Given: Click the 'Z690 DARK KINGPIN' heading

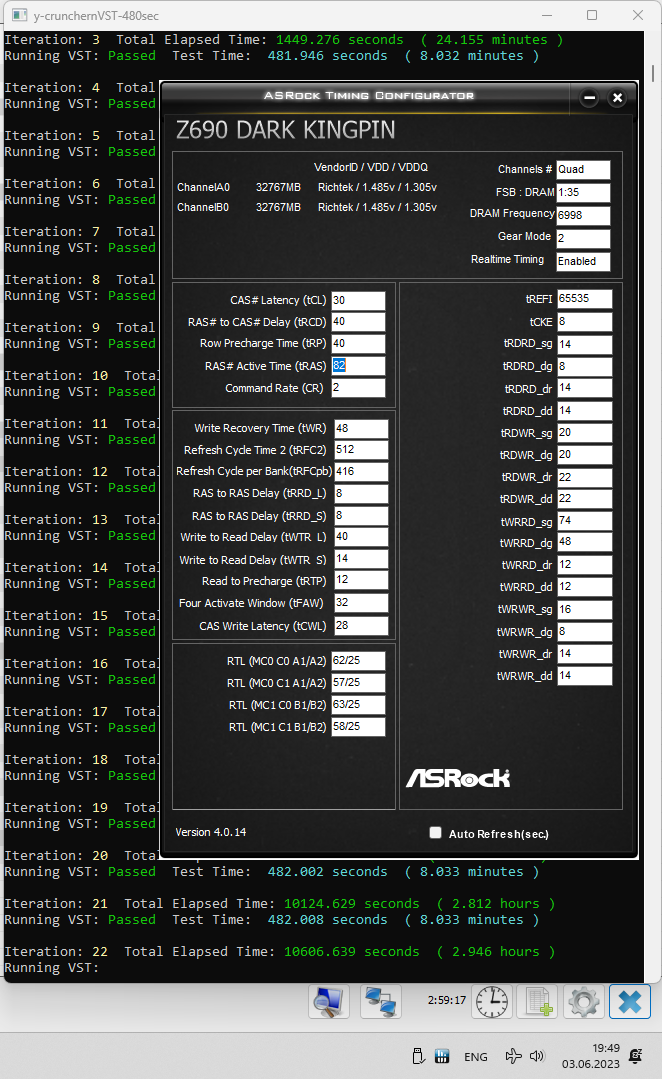Looking at the screenshot, I should 286,130.
